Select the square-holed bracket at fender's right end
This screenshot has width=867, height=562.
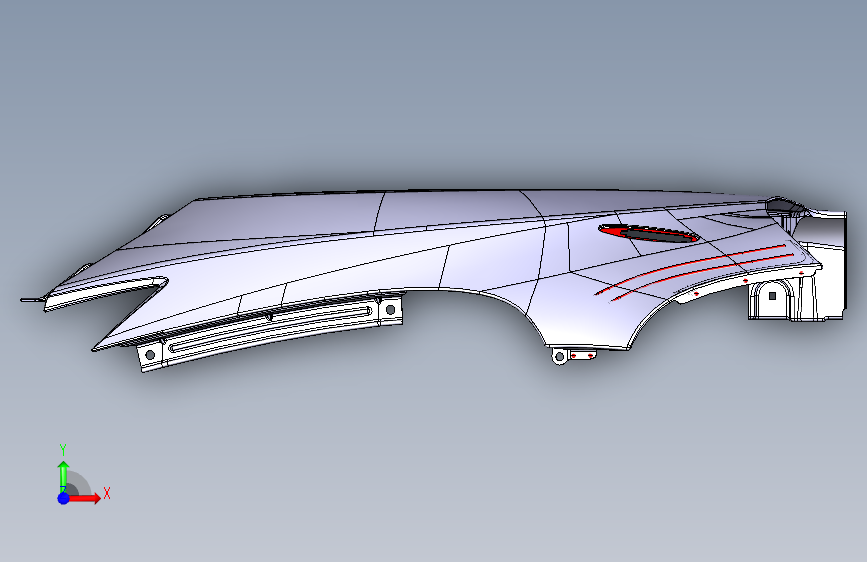[772, 299]
